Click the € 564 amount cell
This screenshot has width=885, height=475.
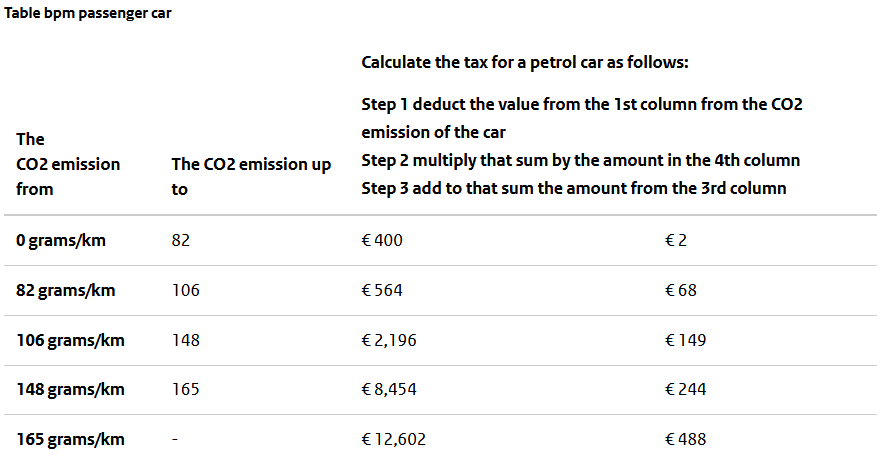coord(382,291)
